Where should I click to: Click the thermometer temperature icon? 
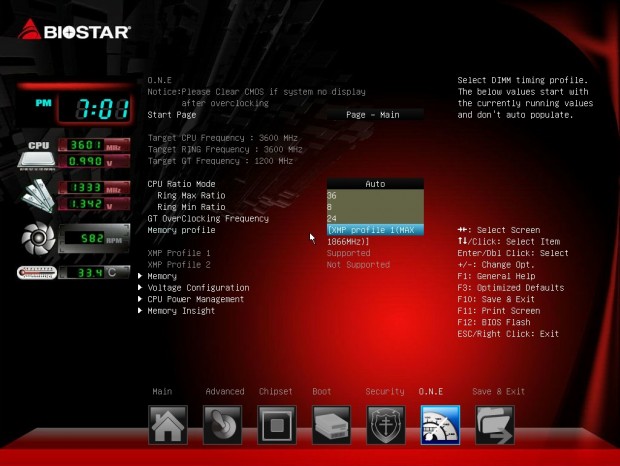pyautogui.click(x=37, y=273)
